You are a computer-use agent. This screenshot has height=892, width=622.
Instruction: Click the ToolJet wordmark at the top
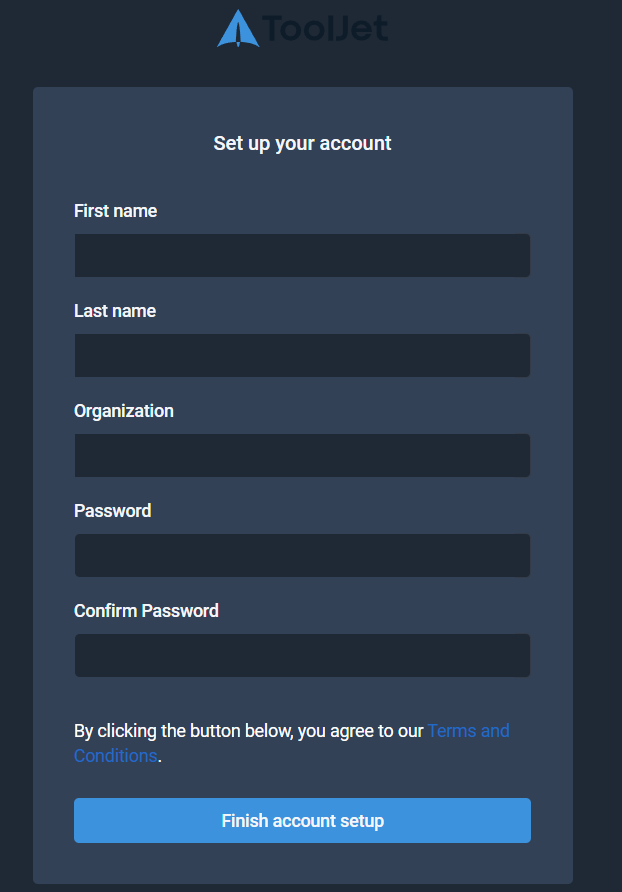tap(324, 30)
